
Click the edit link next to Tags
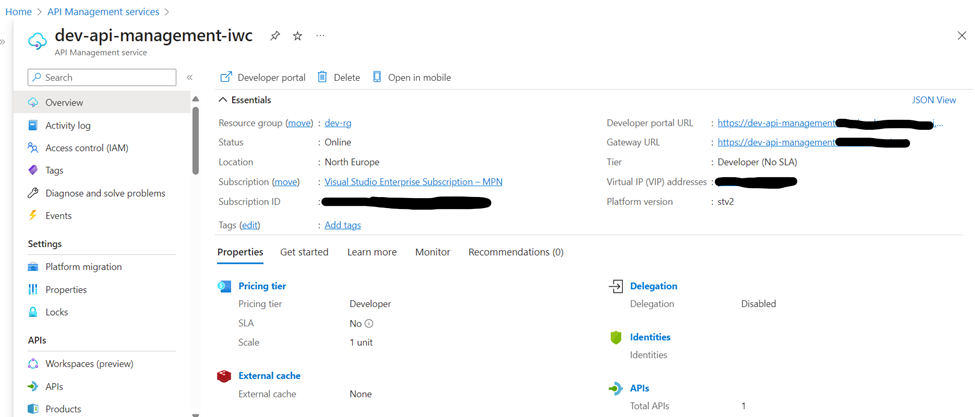(250, 225)
